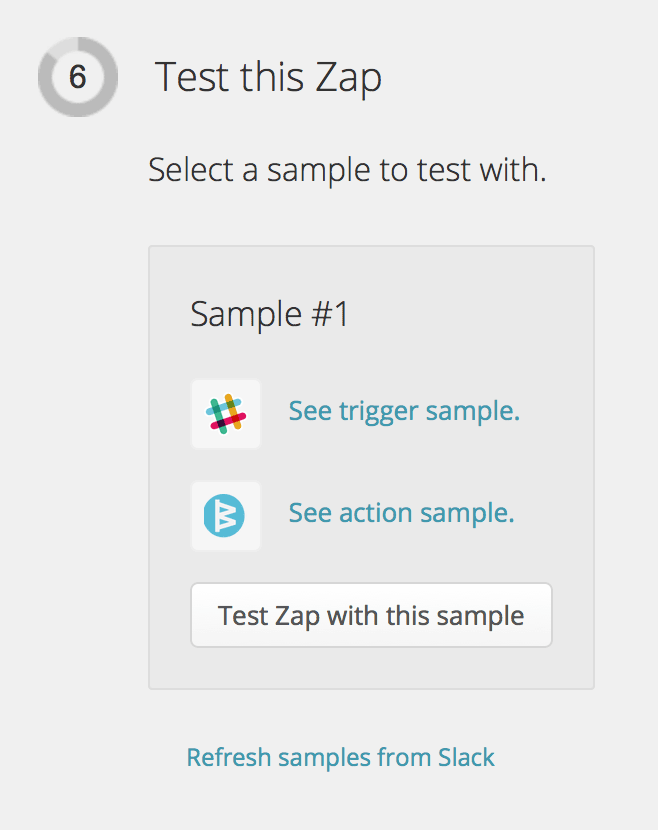This screenshot has height=830, width=658.
Task: View the WebMerge action sample data
Action: point(401,513)
